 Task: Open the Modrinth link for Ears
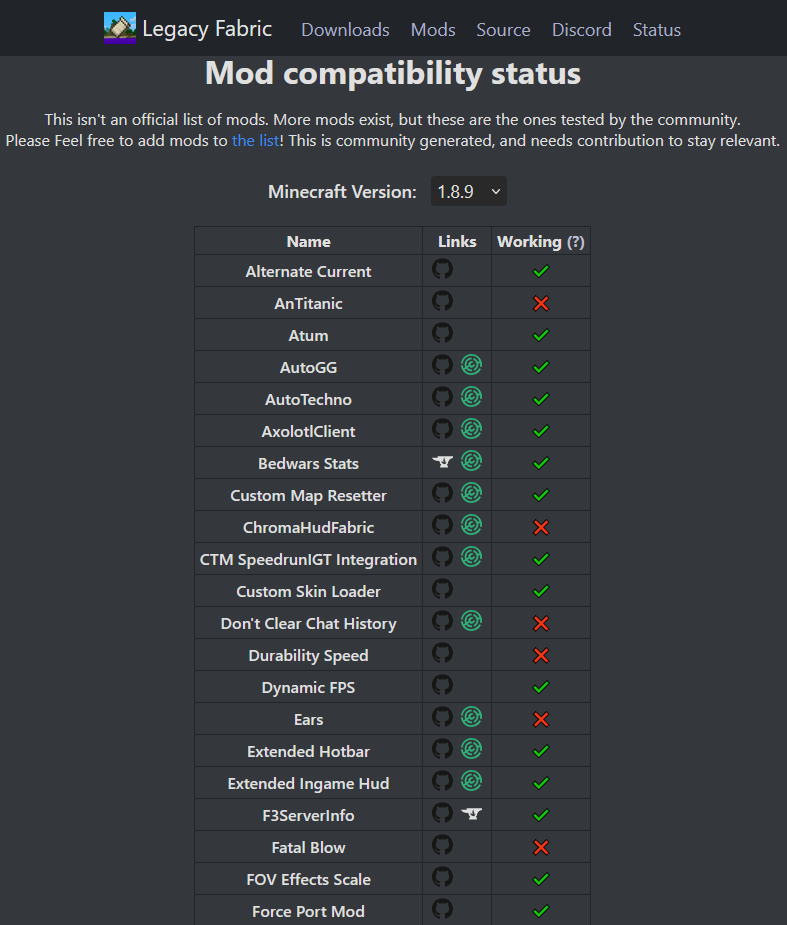(x=471, y=717)
